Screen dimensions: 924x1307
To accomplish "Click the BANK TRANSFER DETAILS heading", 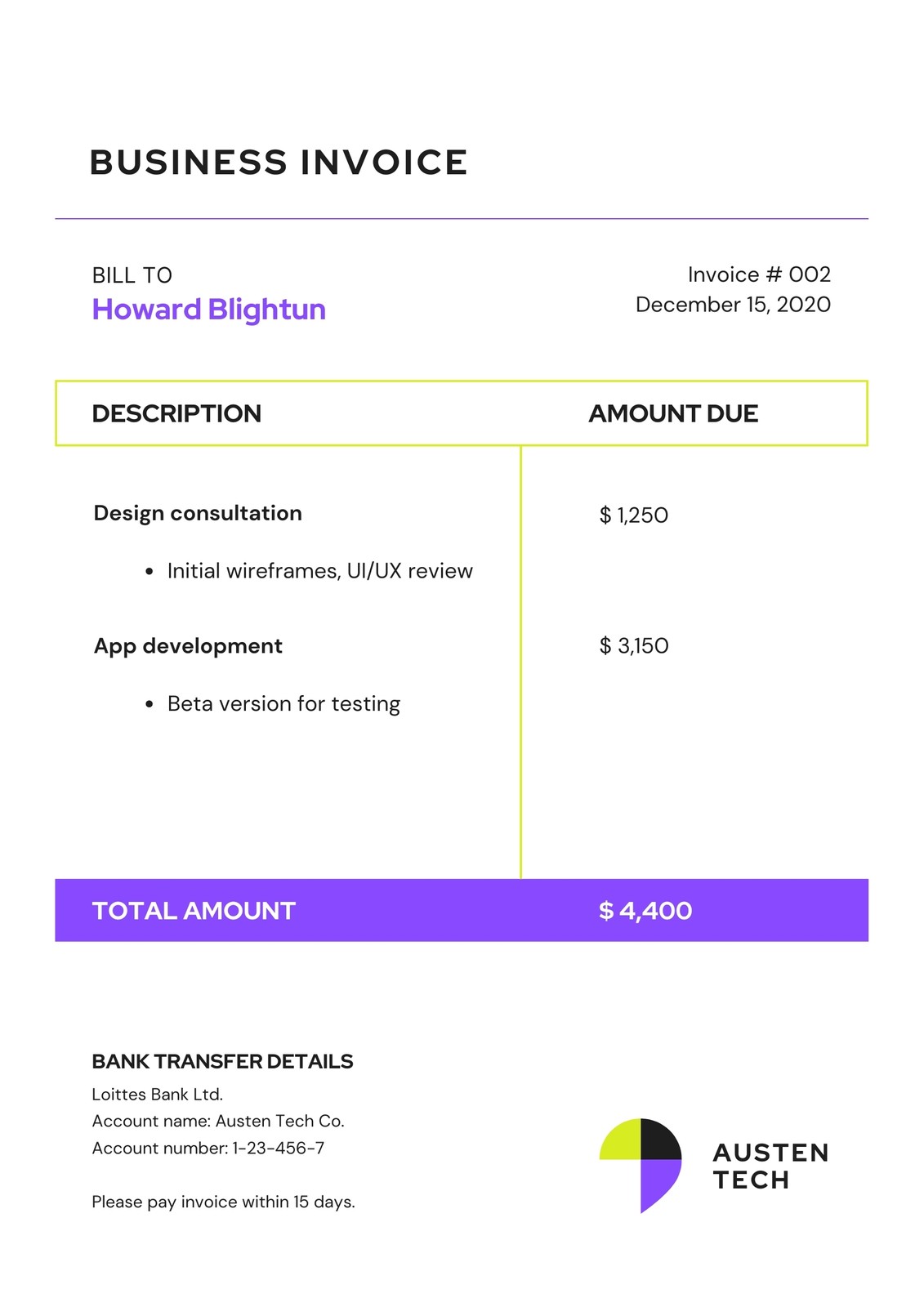I will pos(222,1062).
